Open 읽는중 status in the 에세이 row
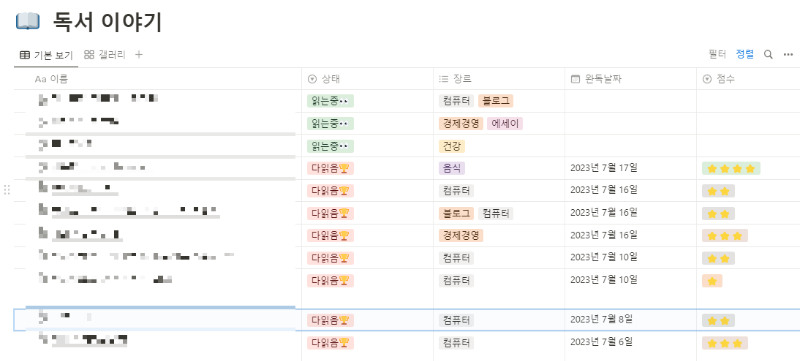The height and width of the screenshot is (361, 800). tap(330, 123)
